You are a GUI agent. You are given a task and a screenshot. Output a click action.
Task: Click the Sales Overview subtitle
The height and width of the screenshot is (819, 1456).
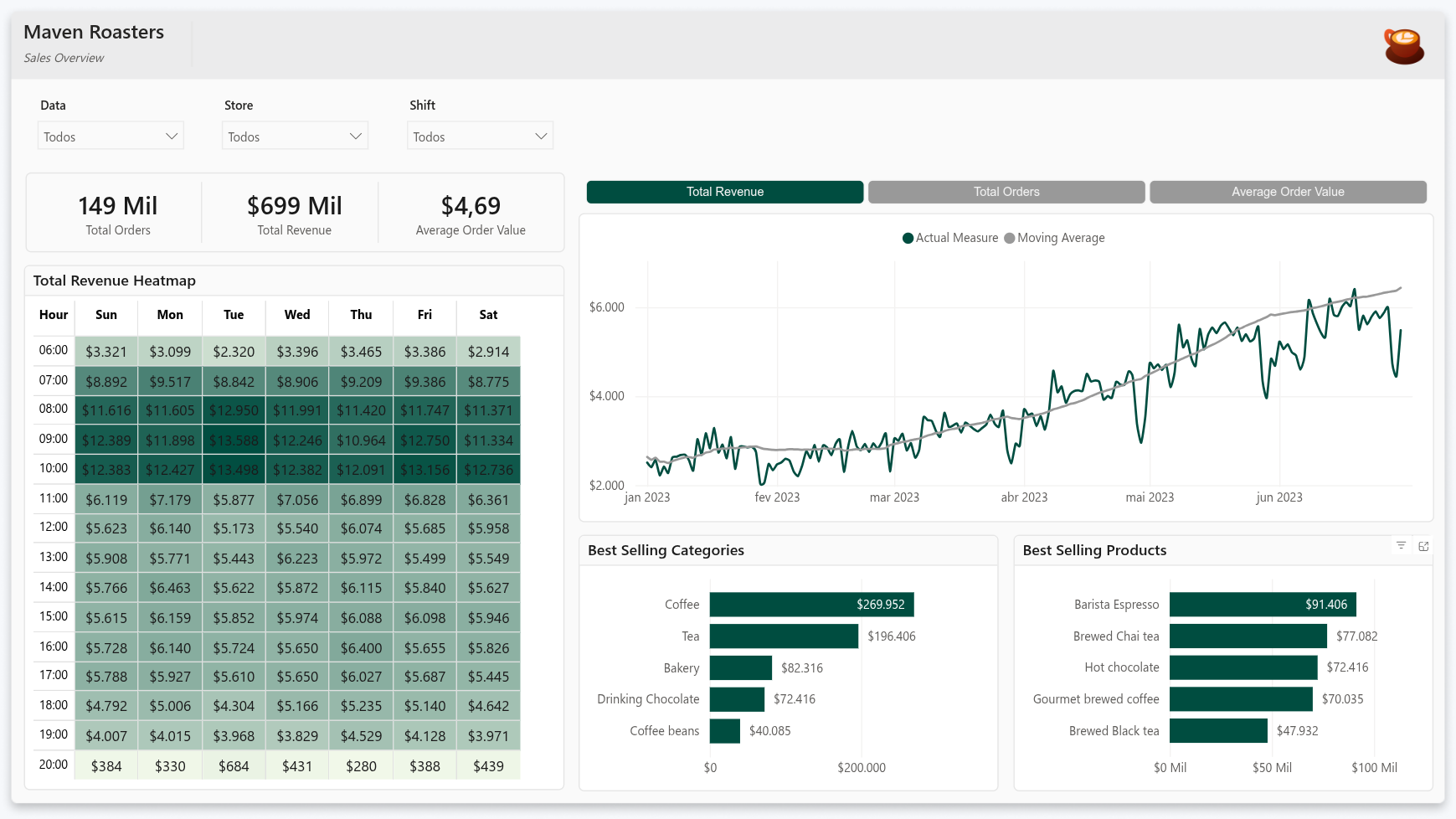[64, 58]
